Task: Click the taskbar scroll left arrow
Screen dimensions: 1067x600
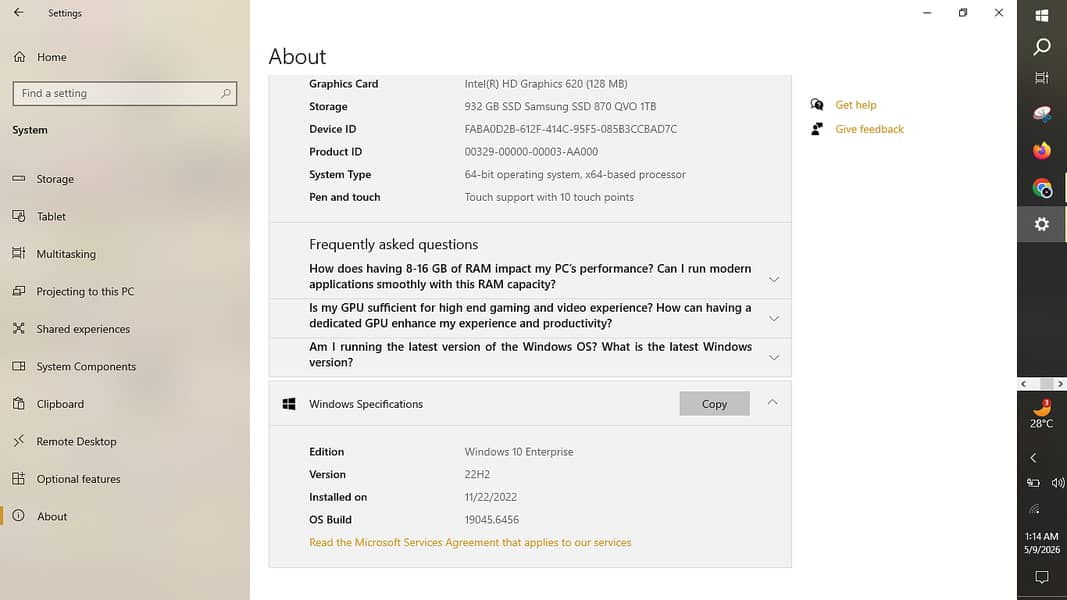Action: coord(1023,384)
